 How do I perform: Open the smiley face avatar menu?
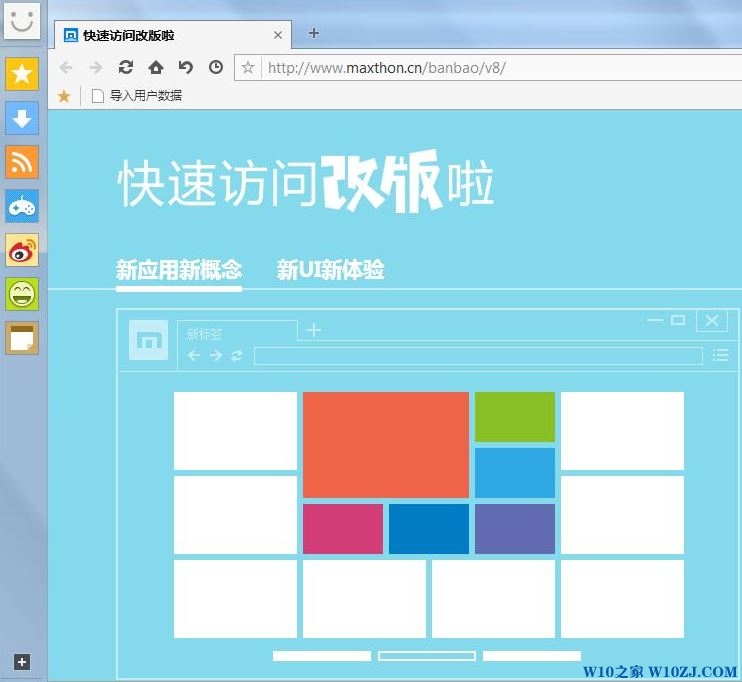tap(21, 20)
